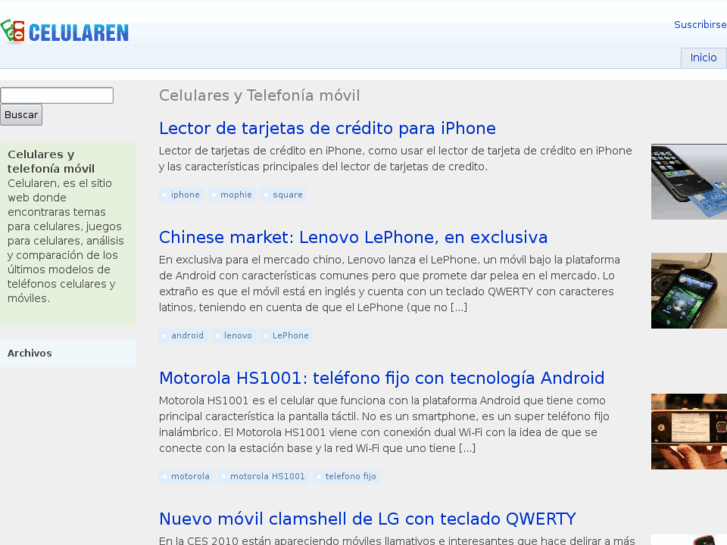Click the Archivos sidebar heading

(30, 353)
